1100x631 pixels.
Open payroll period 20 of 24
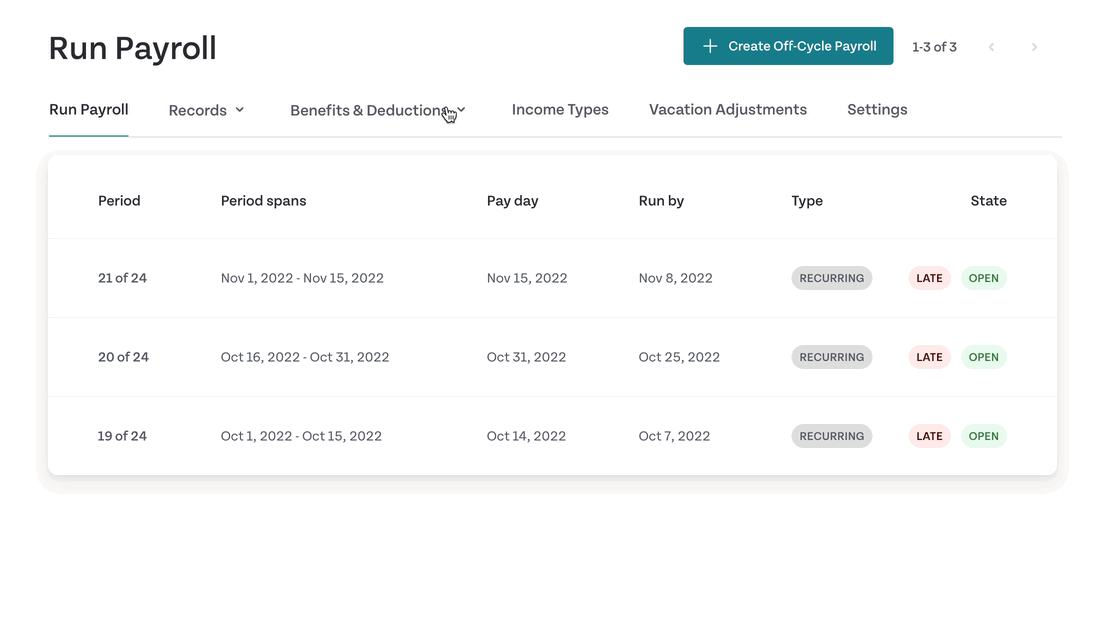[x=552, y=357]
